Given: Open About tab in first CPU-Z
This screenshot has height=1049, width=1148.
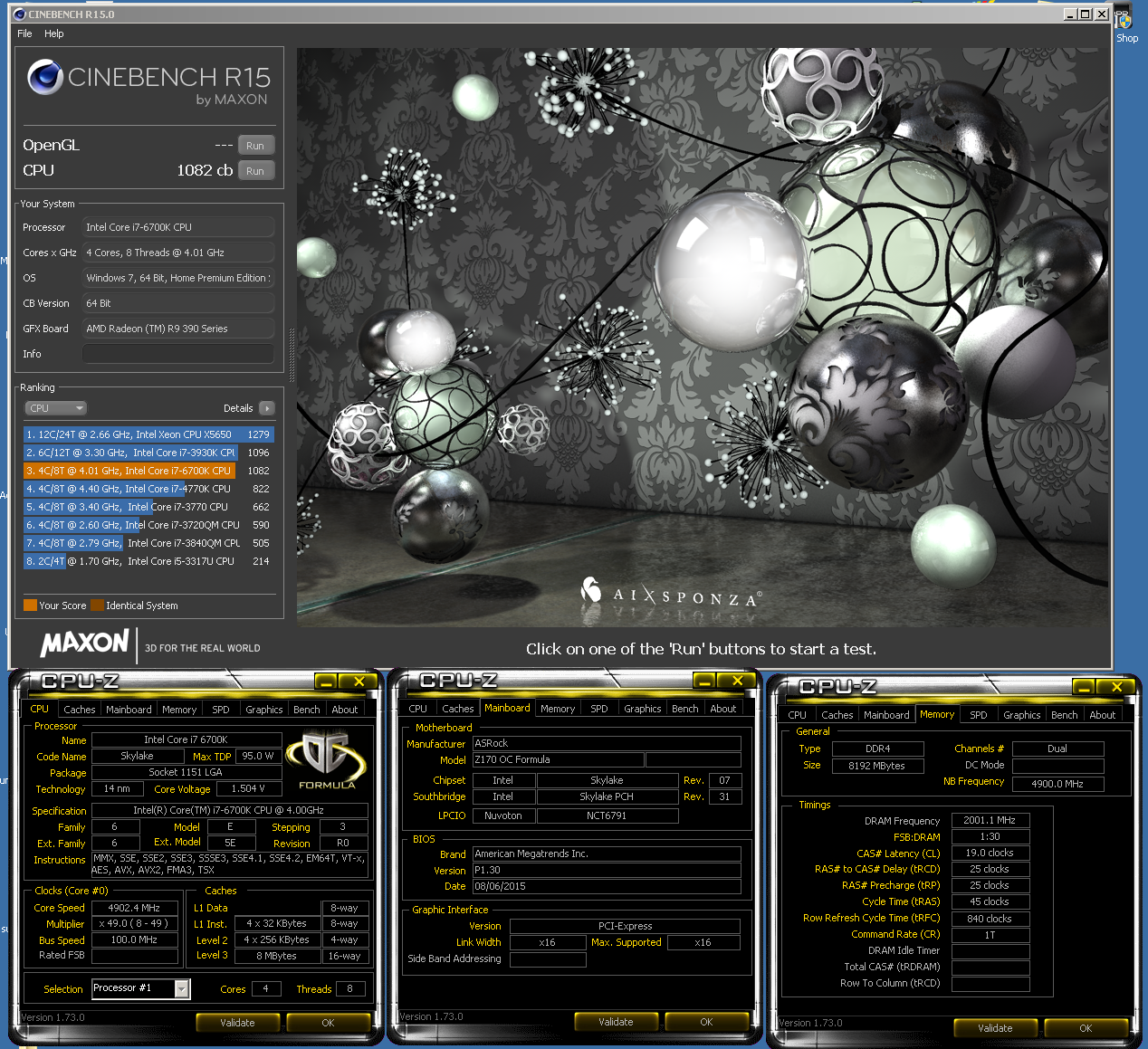Looking at the screenshot, I should 345,710.
